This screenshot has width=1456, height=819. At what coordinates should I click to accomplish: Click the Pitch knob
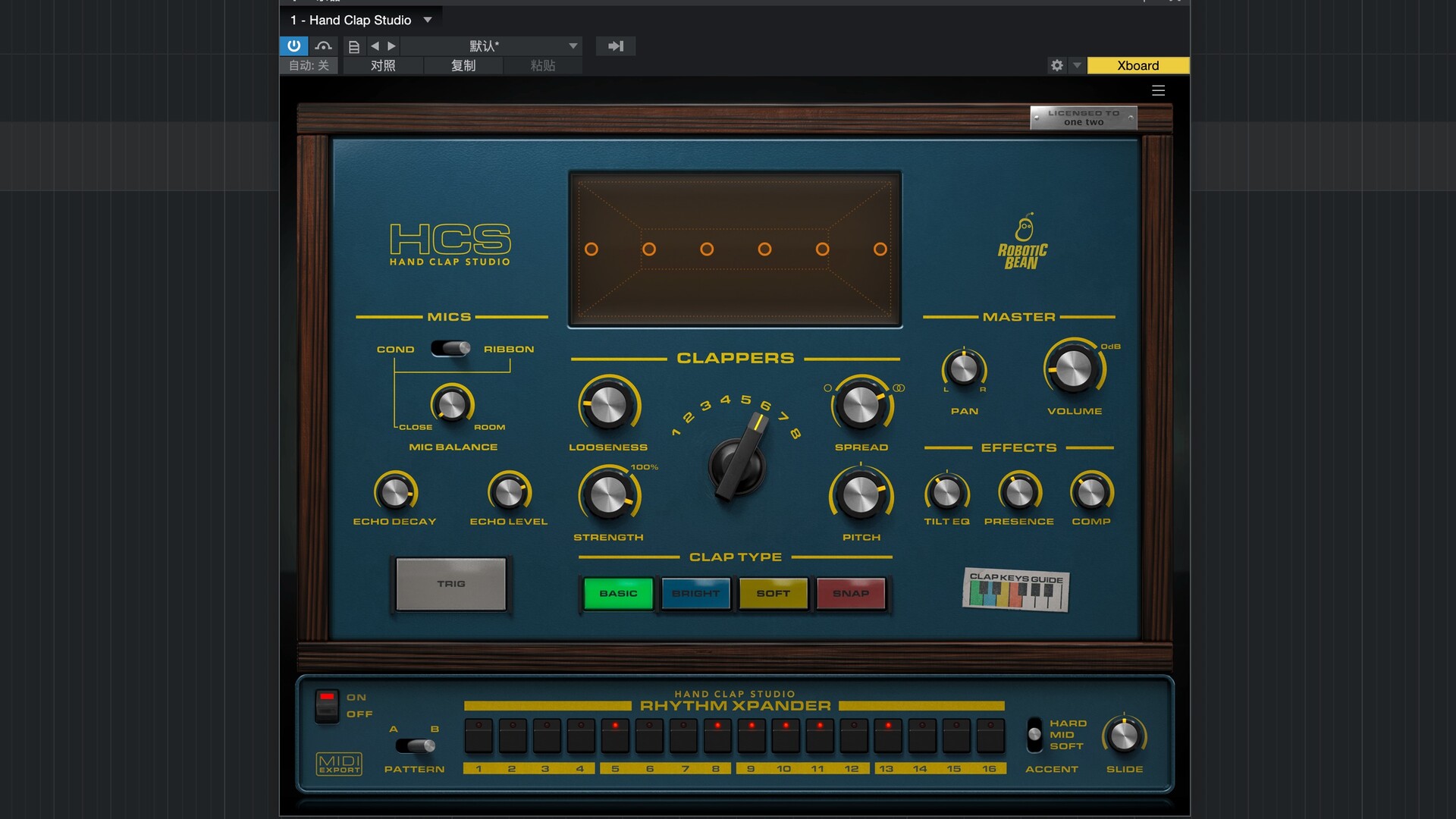click(x=861, y=496)
